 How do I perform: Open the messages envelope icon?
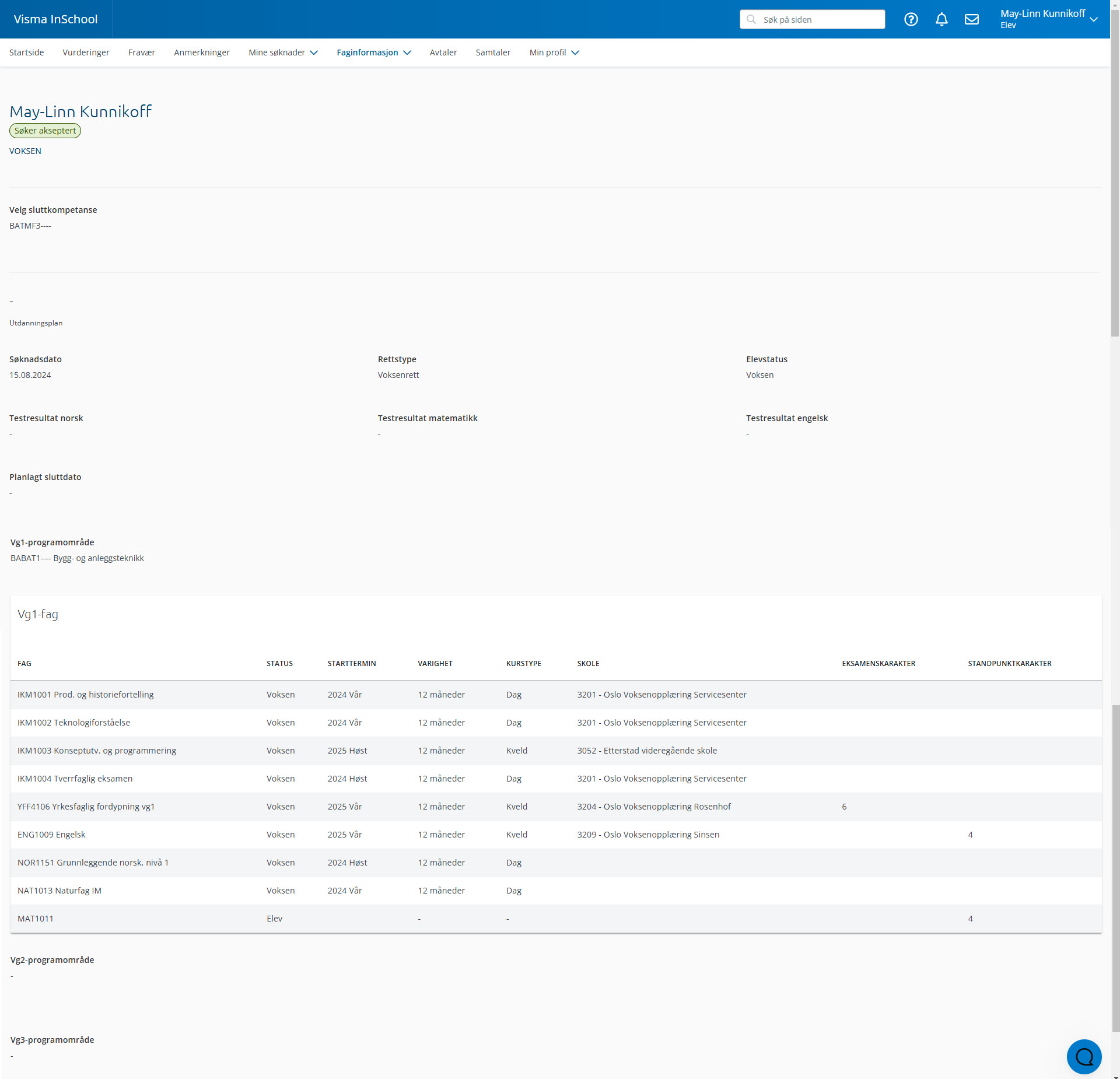click(971, 19)
